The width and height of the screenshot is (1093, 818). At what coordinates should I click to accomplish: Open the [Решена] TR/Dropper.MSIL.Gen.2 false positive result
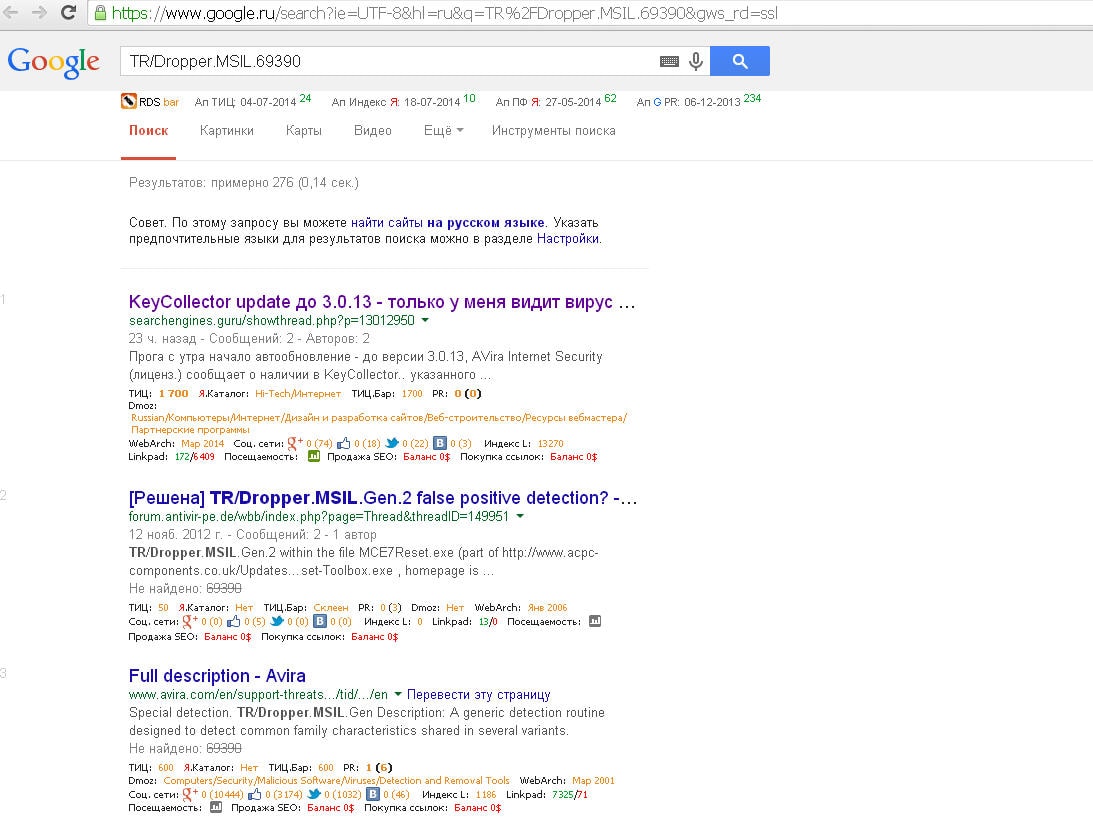(x=383, y=498)
